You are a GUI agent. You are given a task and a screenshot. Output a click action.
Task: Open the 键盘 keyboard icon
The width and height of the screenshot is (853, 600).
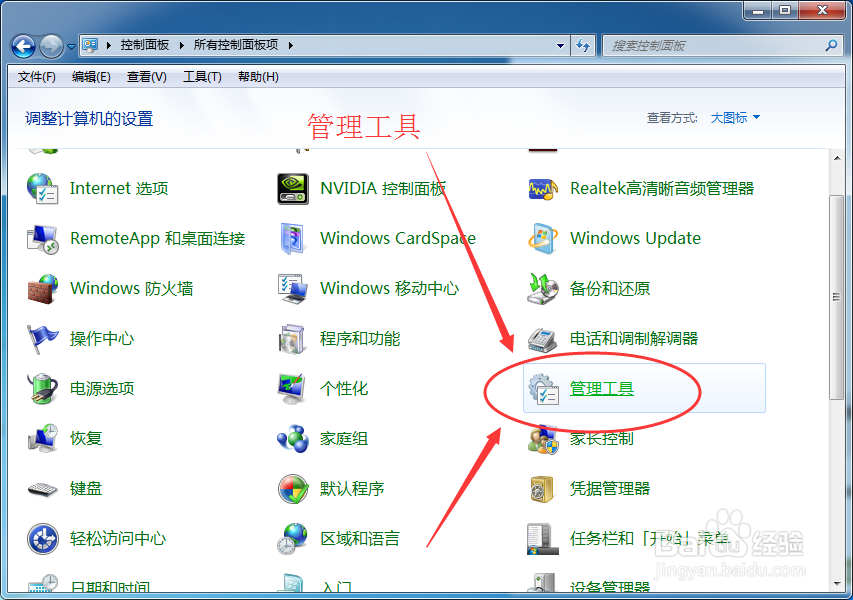pyautogui.click(x=43, y=489)
